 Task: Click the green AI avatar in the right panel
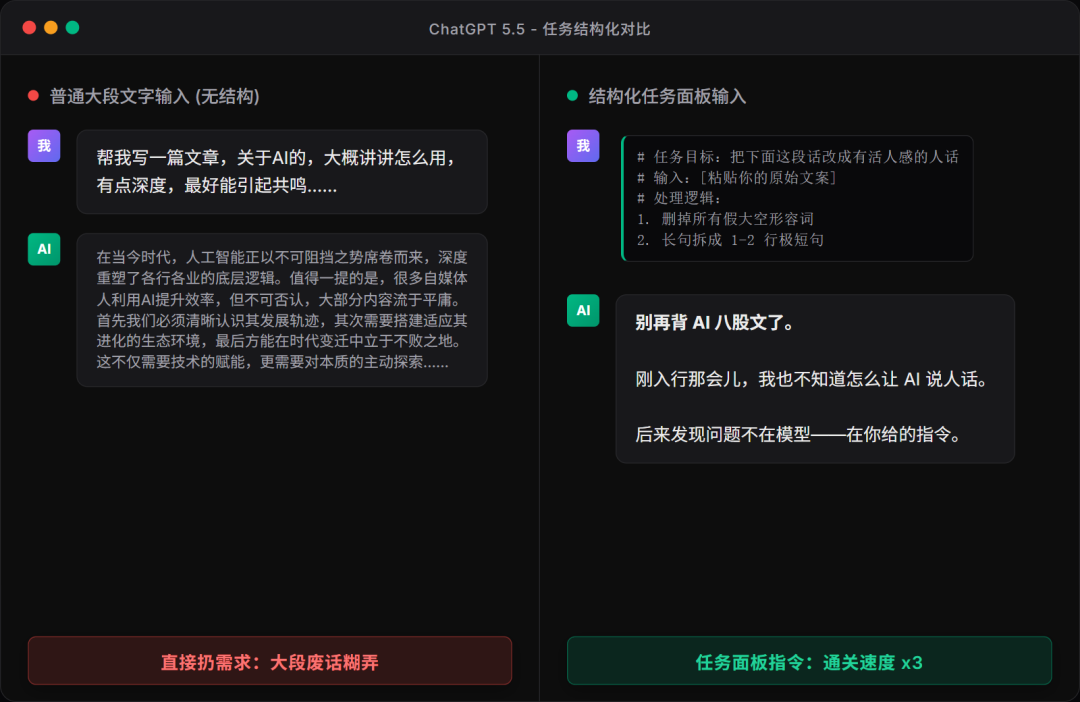(583, 310)
